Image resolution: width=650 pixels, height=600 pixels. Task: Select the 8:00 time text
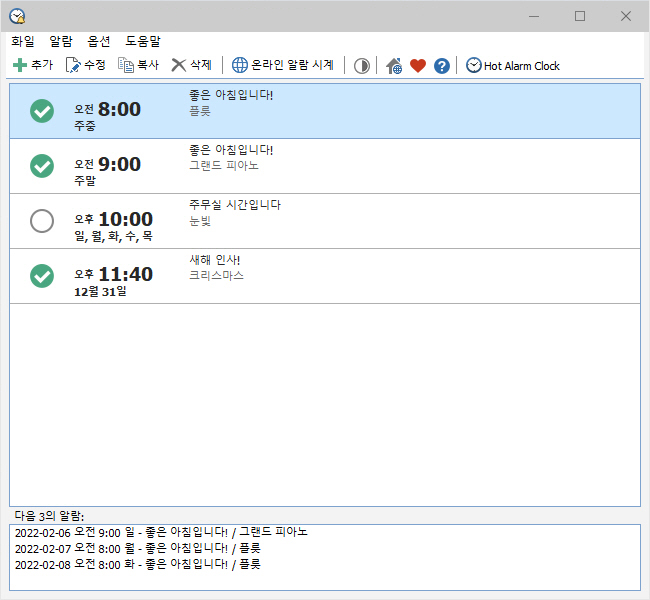click(119, 109)
